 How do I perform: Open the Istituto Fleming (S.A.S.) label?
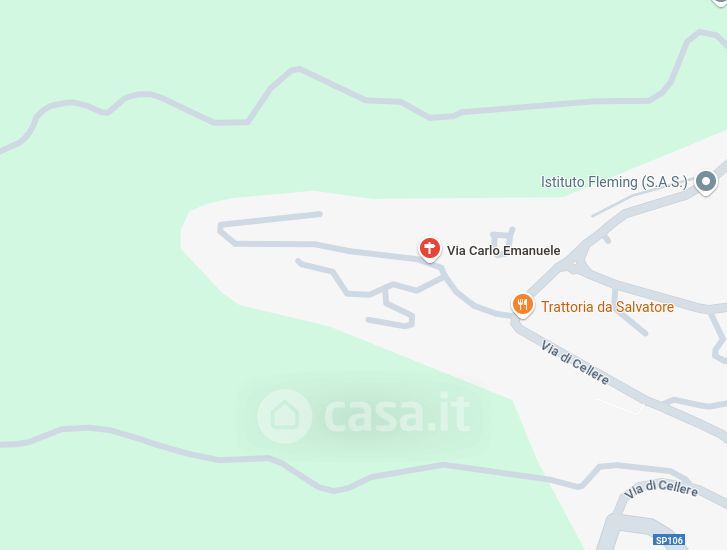click(x=614, y=182)
